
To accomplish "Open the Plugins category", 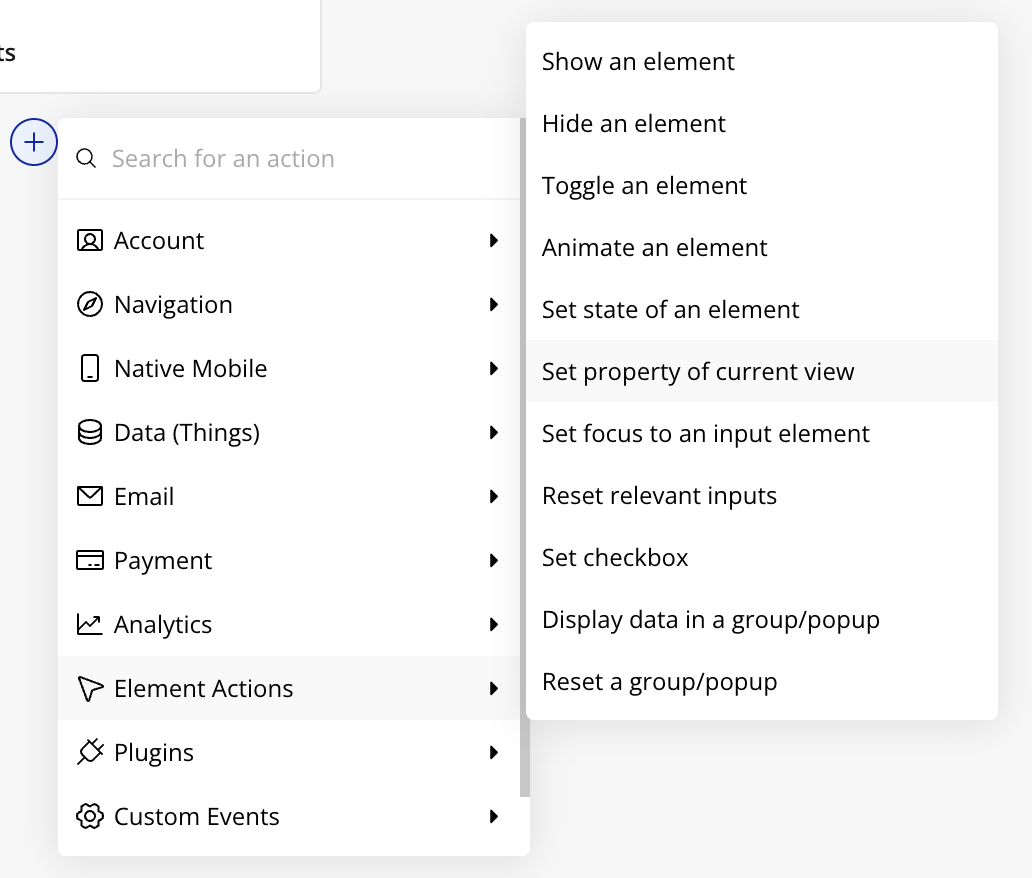I will pos(289,752).
